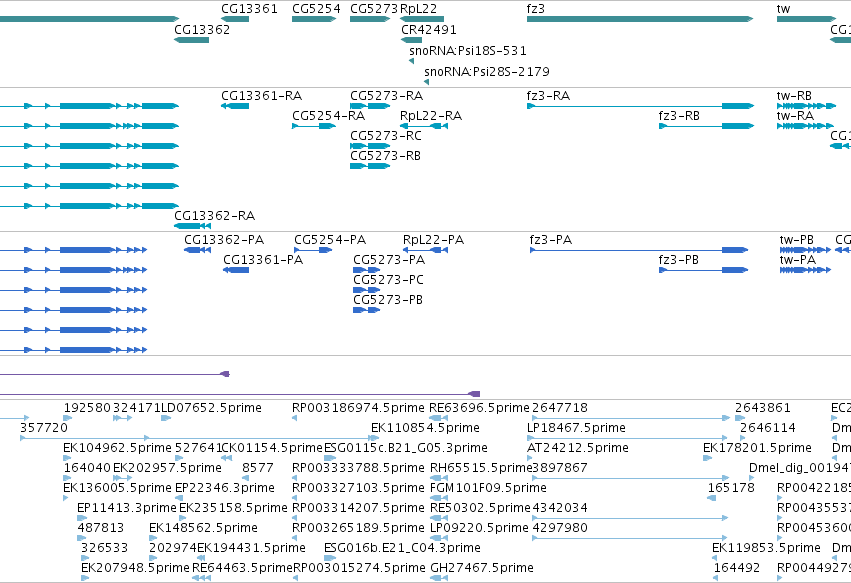Click the EST labeled 192580
The image size is (851, 583).
(x=87, y=408)
